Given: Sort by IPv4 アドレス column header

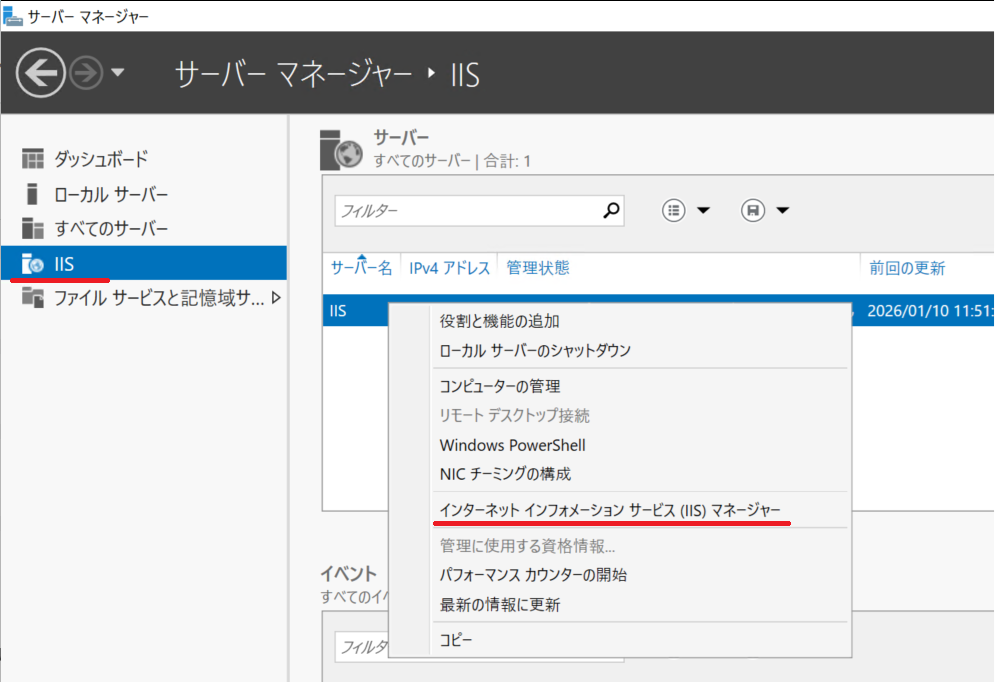Looking at the screenshot, I should pos(449,268).
